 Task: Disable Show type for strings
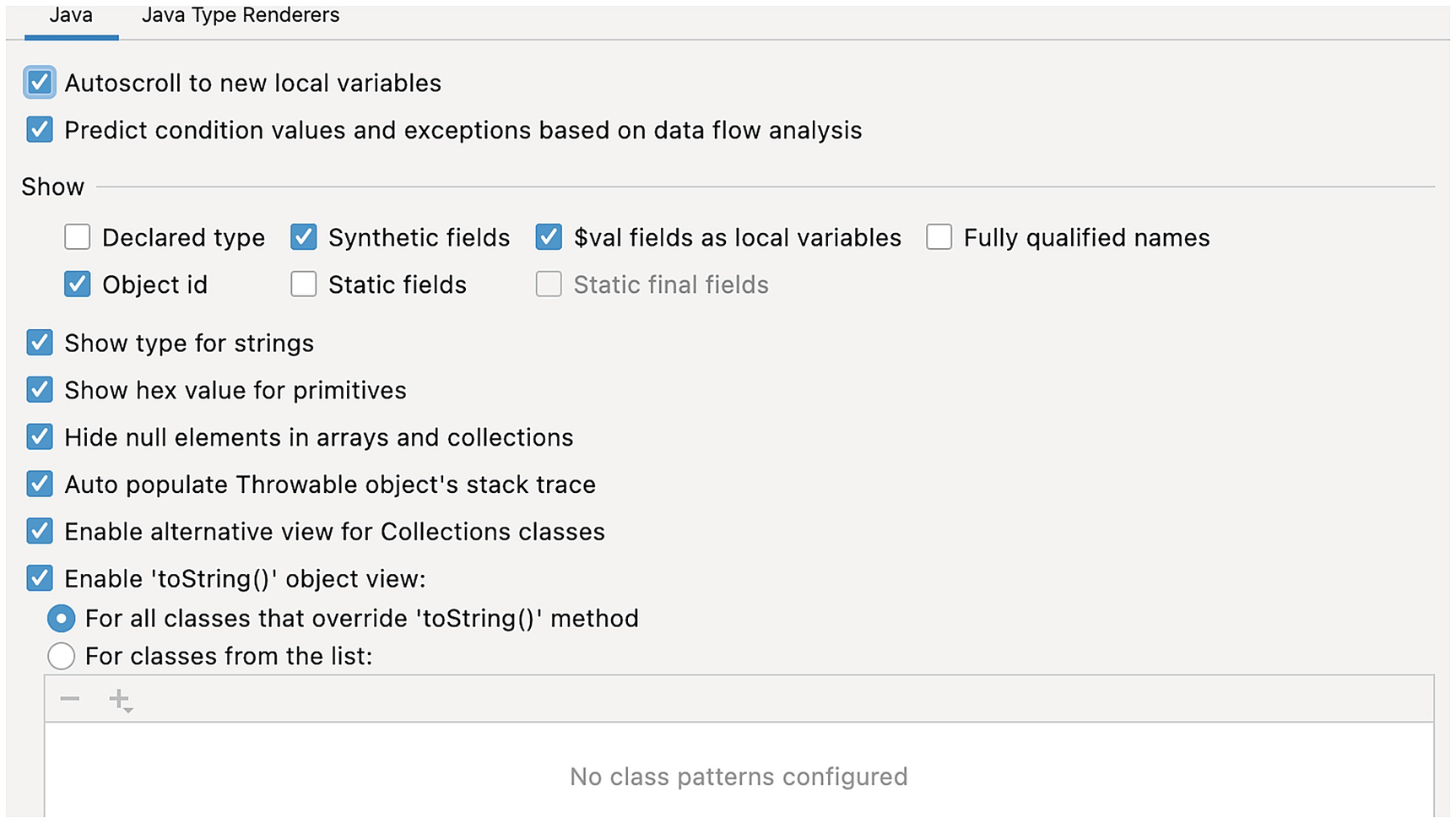tap(40, 343)
